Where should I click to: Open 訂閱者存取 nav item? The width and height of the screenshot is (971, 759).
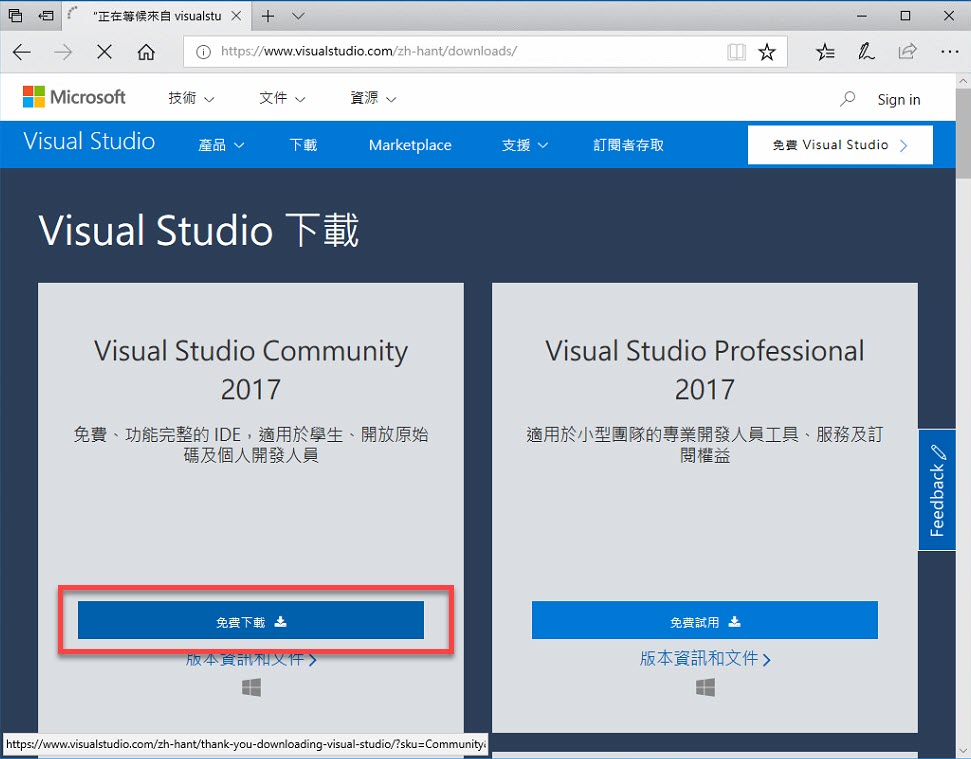(629, 145)
